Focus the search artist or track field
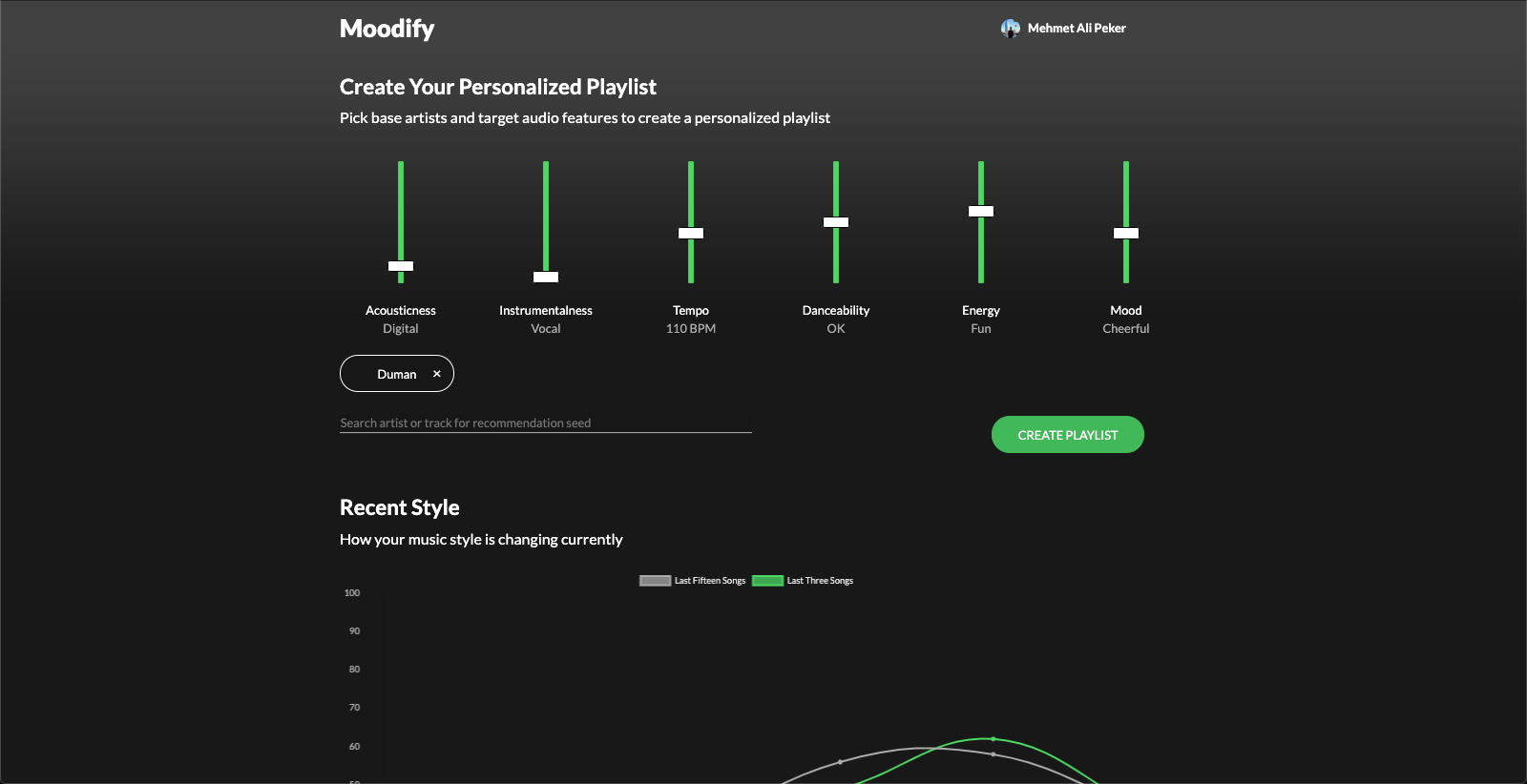This screenshot has width=1527, height=784. click(546, 423)
